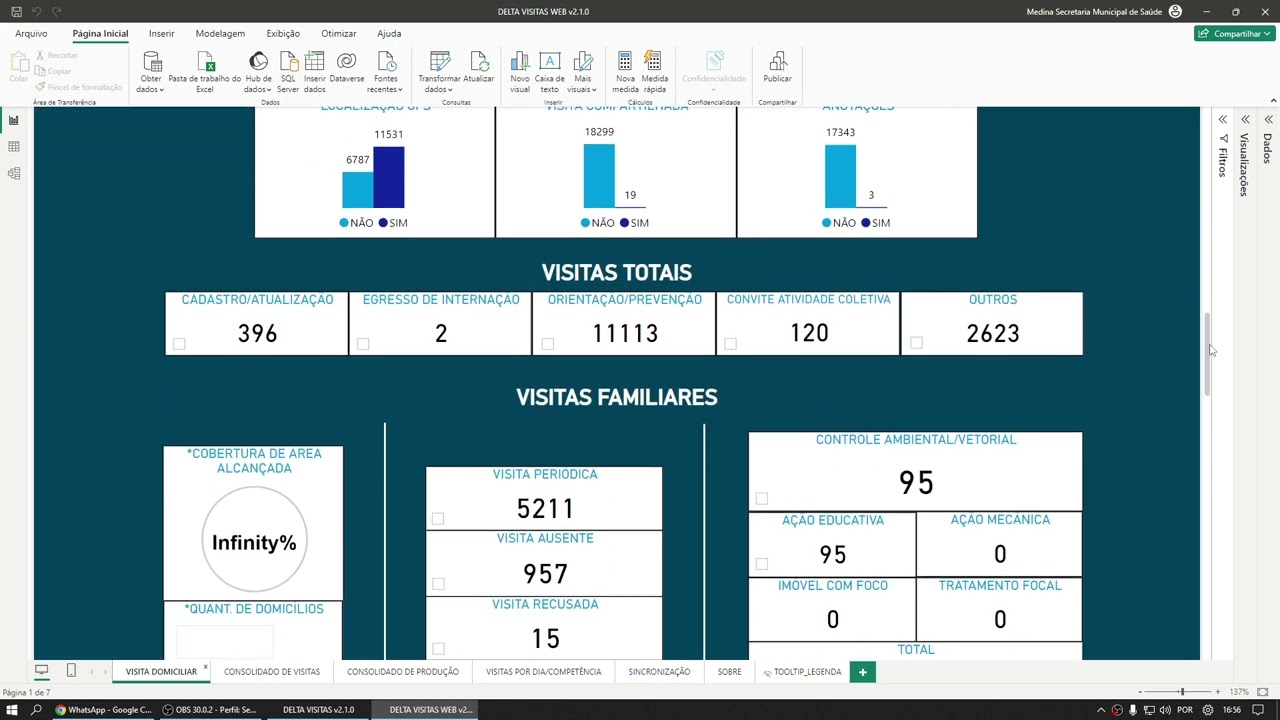Open table data view in left sidebar
The height and width of the screenshot is (720, 1280).
coord(14,147)
